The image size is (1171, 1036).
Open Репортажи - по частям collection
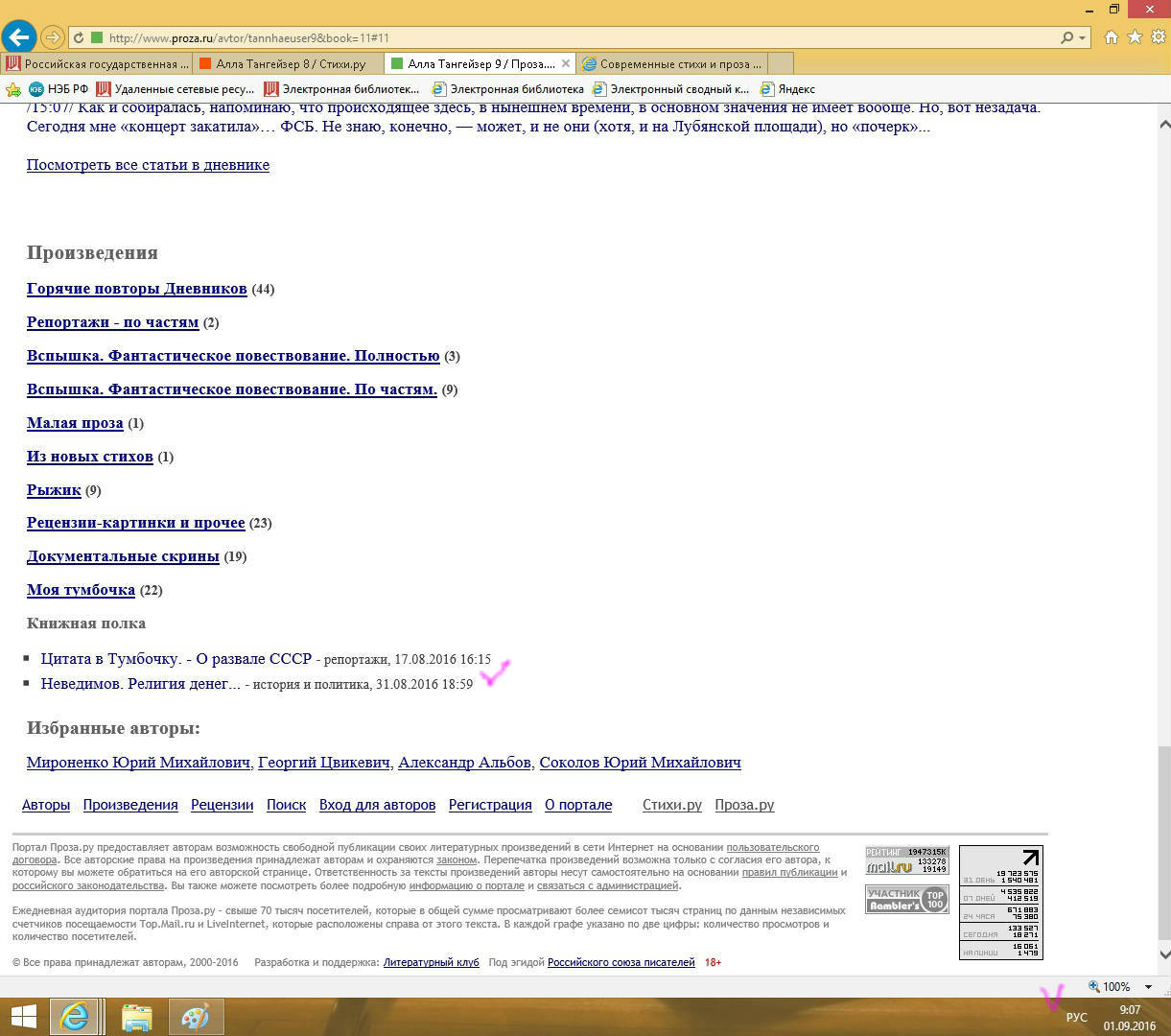tap(112, 322)
